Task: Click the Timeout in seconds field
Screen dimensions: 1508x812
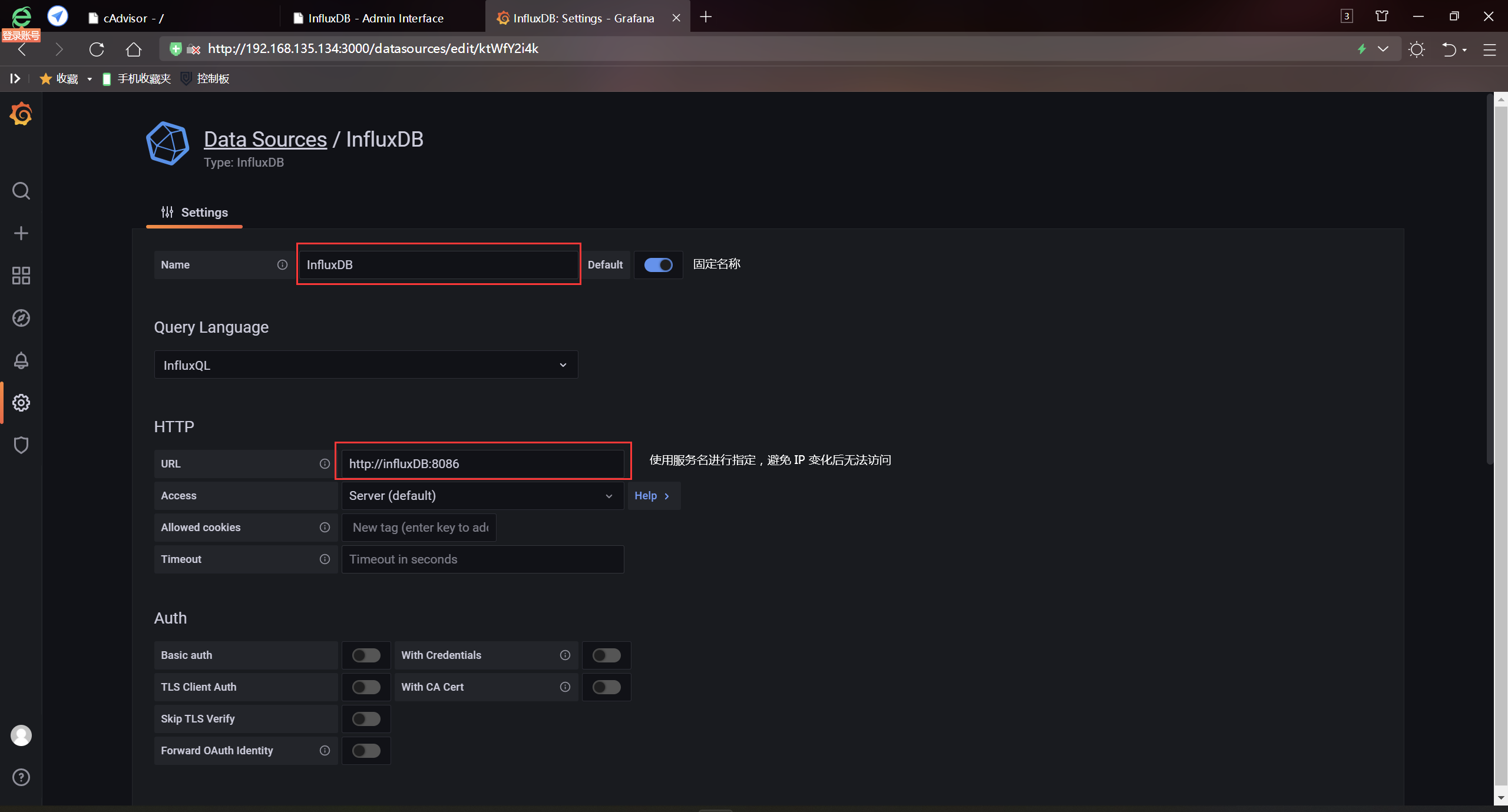Action: tap(482, 559)
